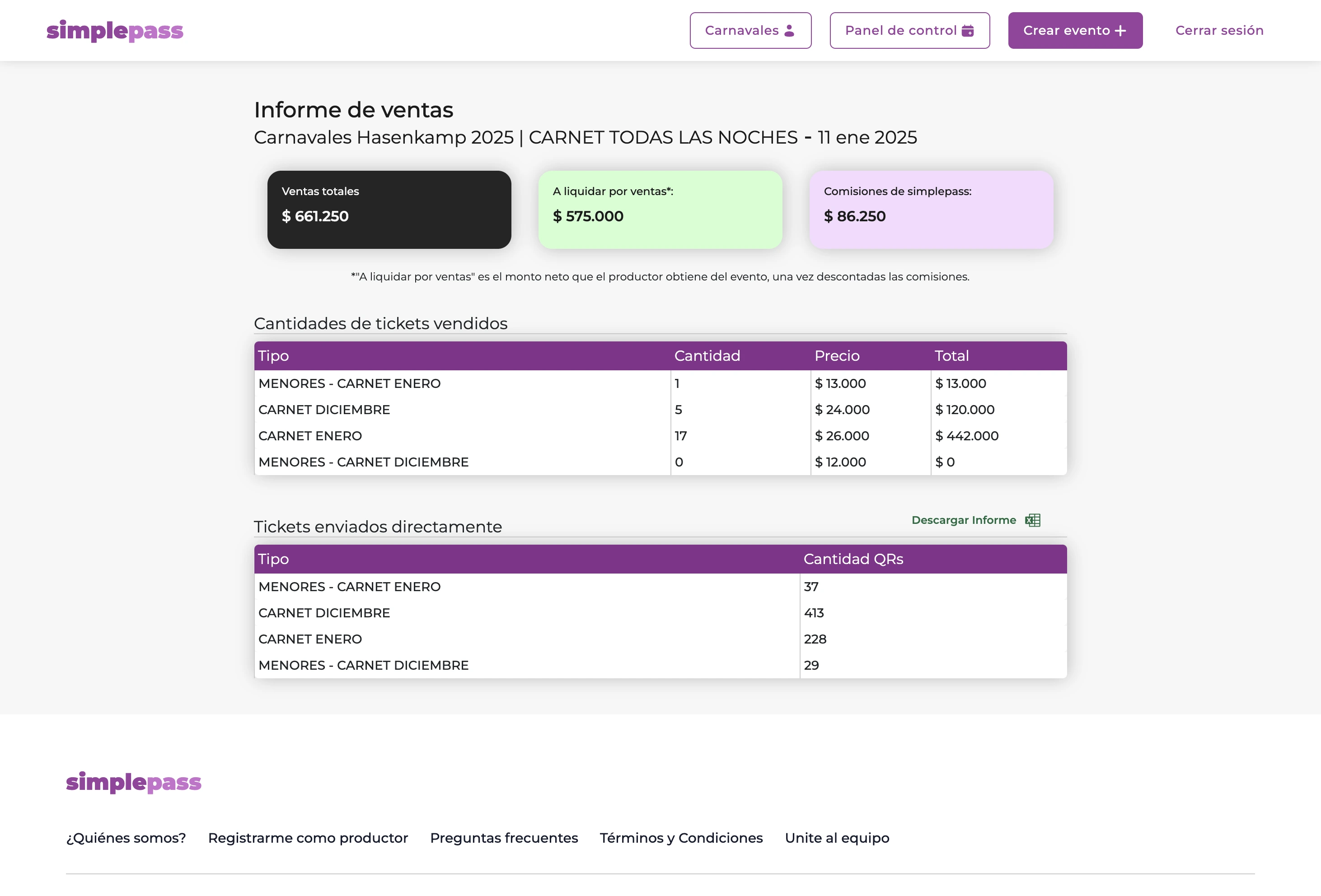1321x896 pixels.
Task: Click the calendar icon in Panel de control
Action: (x=967, y=31)
